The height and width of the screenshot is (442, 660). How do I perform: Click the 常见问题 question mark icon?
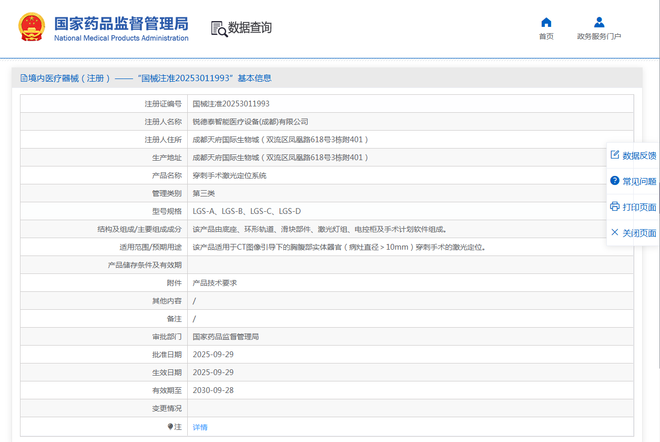point(614,181)
